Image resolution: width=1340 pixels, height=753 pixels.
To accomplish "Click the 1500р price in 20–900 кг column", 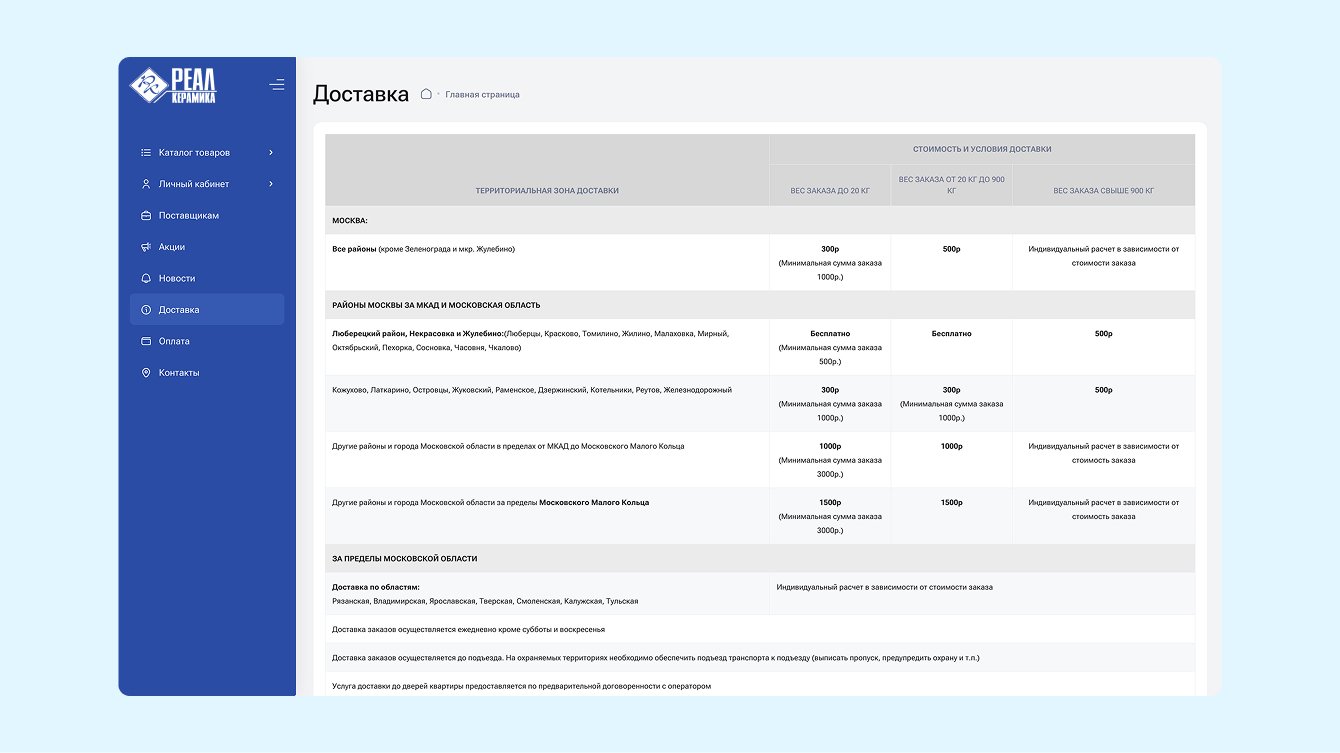I will point(951,503).
